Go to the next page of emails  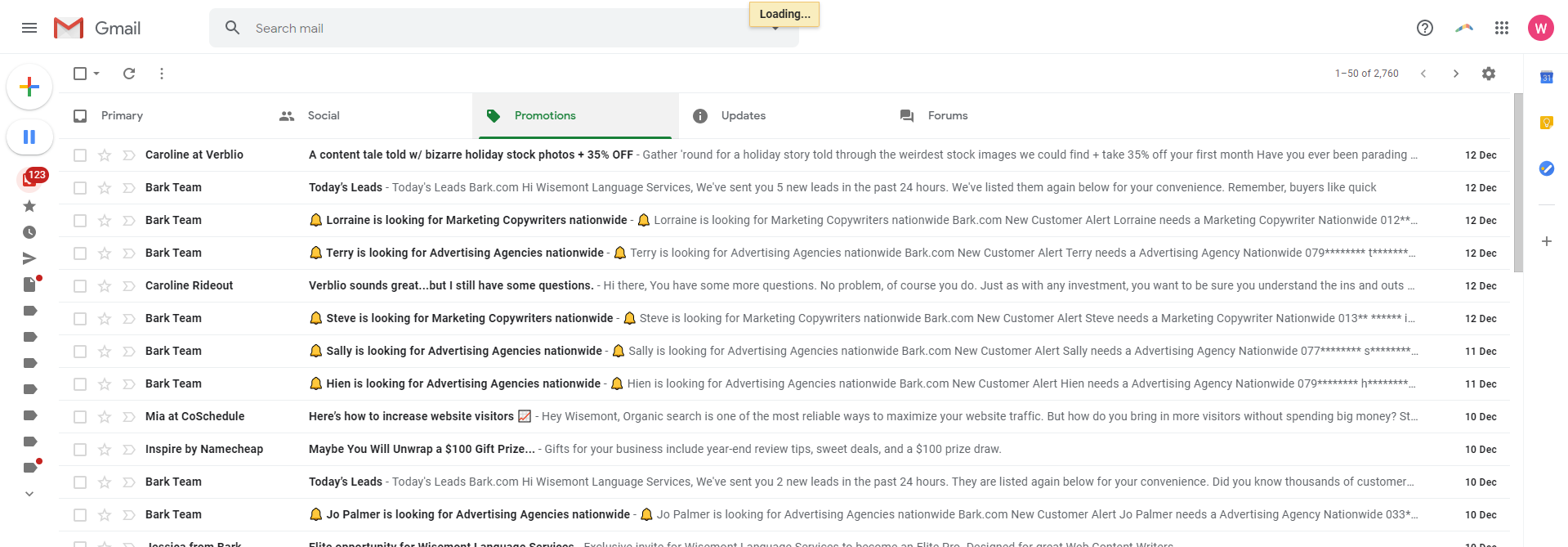click(1455, 74)
